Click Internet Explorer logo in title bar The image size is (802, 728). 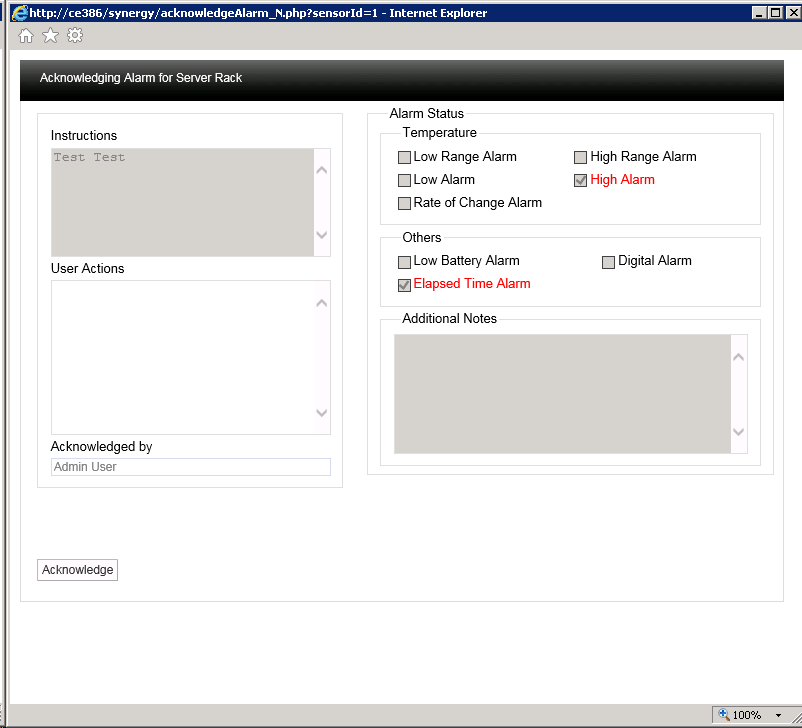tap(18, 12)
